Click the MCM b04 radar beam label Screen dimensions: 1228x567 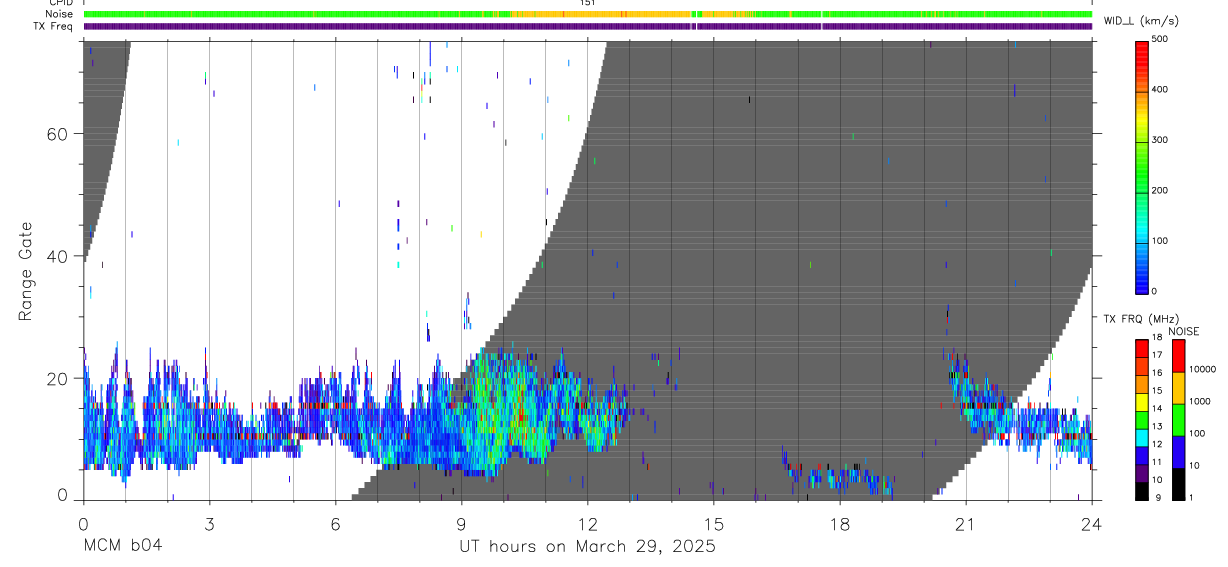(122, 547)
